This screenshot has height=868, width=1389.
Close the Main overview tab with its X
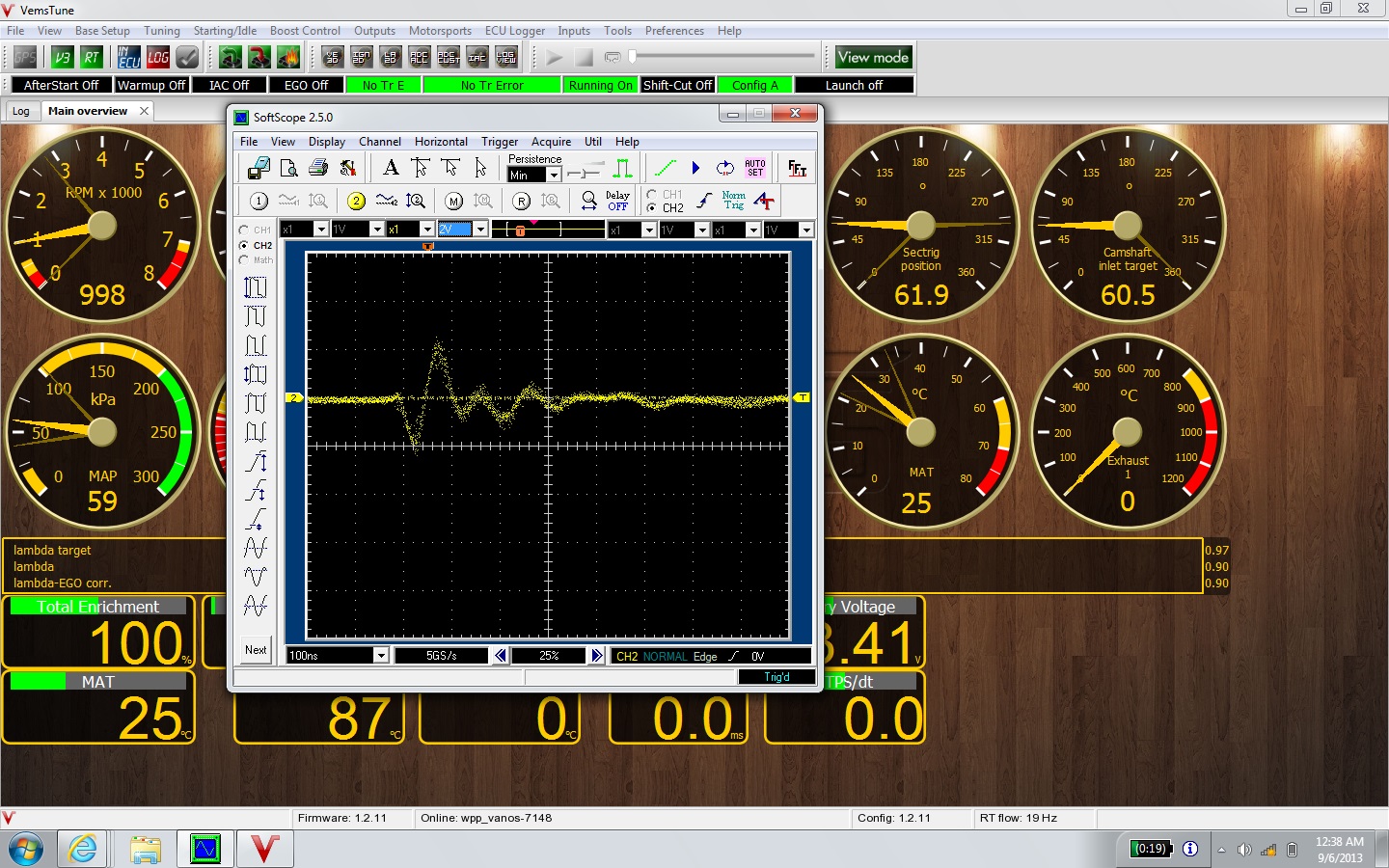[144, 111]
